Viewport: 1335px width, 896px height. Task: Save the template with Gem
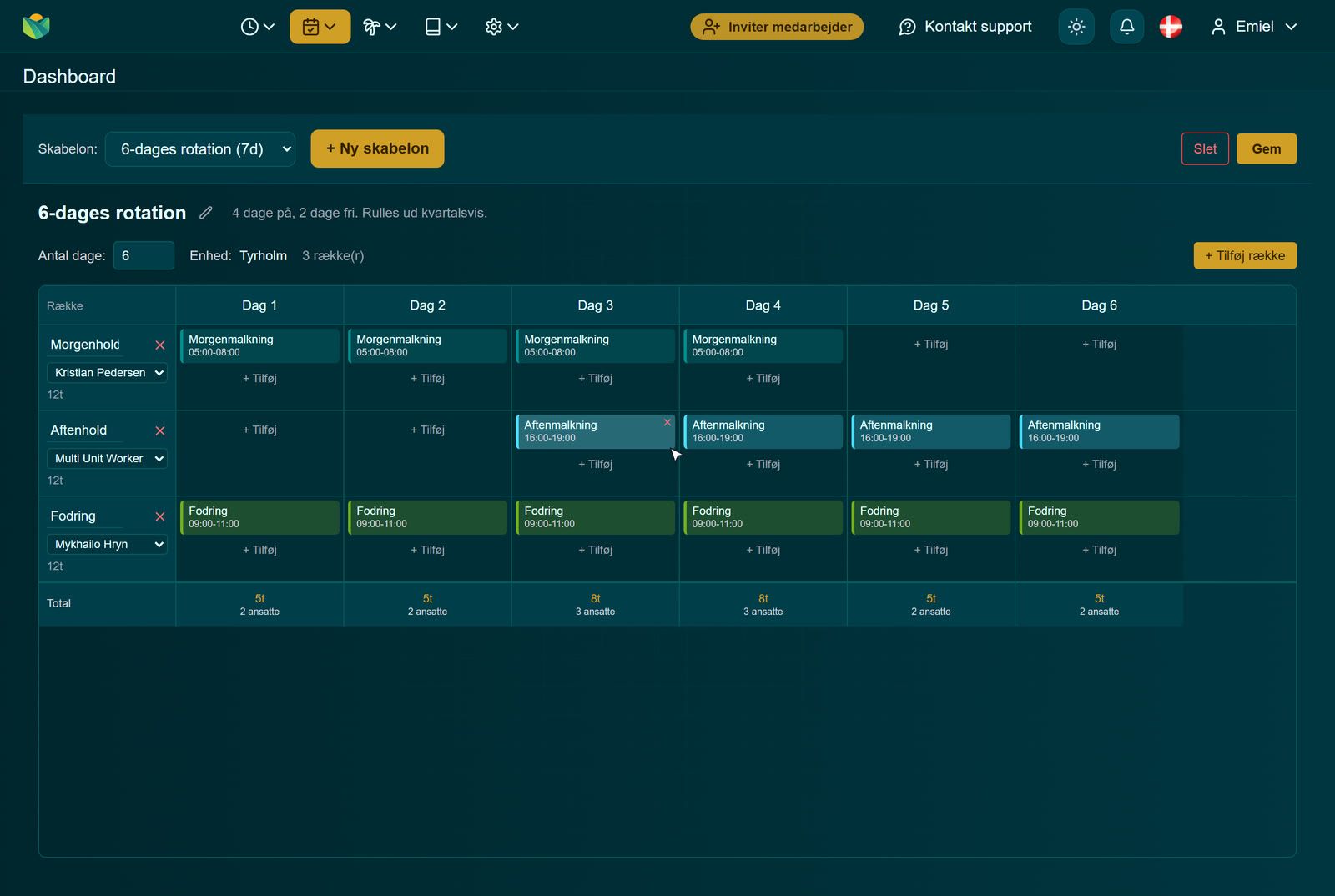click(x=1266, y=149)
